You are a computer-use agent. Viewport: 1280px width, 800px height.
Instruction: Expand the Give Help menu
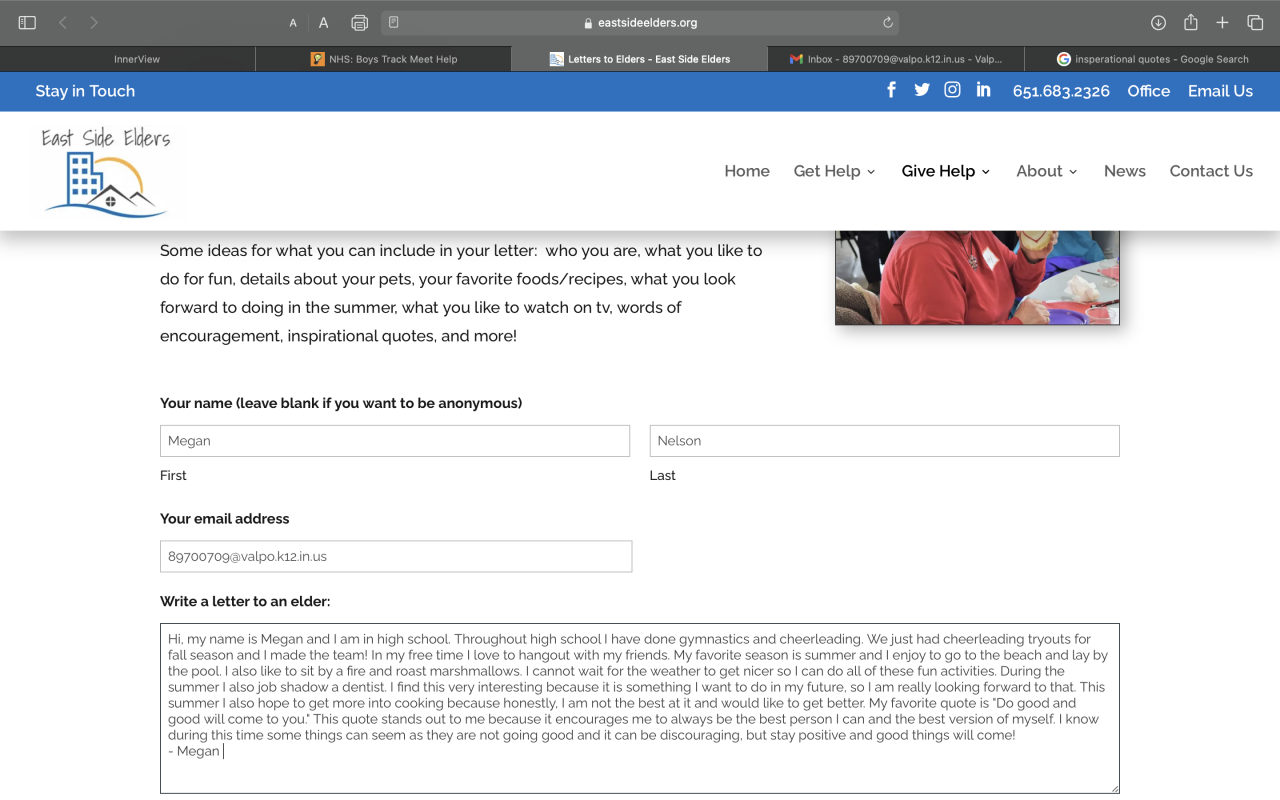945,171
